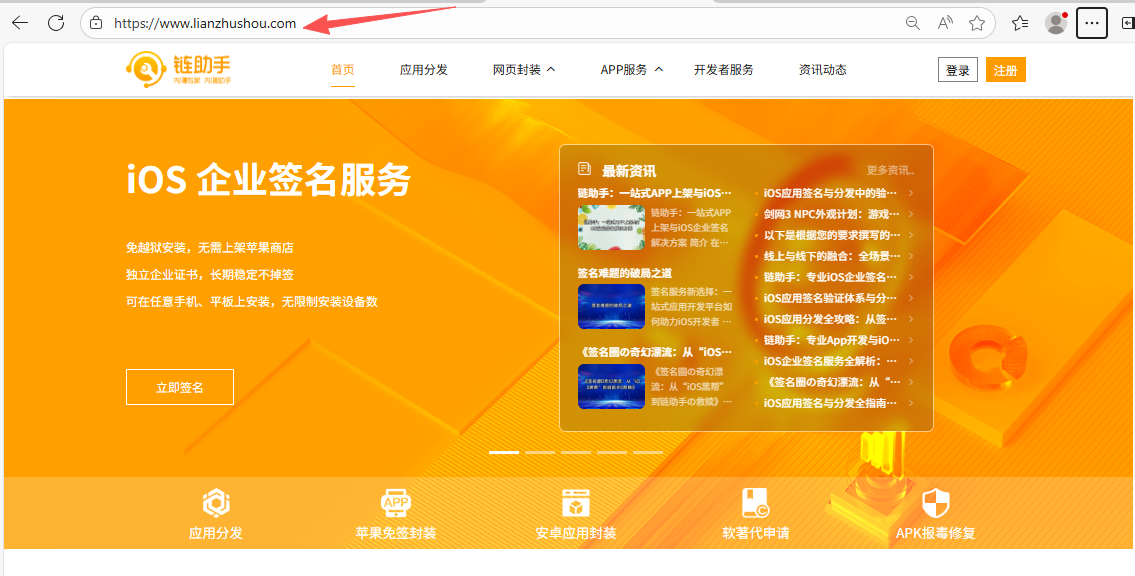This screenshot has height=576, width=1135.
Task: Open browser settings and more menu
Action: coord(1091,23)
